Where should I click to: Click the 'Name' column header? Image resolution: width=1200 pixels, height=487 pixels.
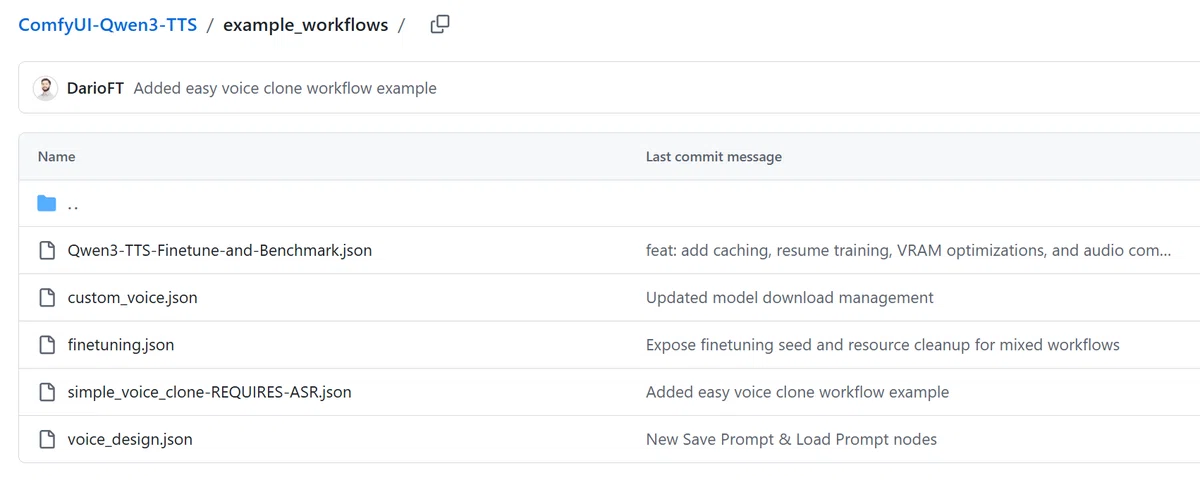point(57,157)
